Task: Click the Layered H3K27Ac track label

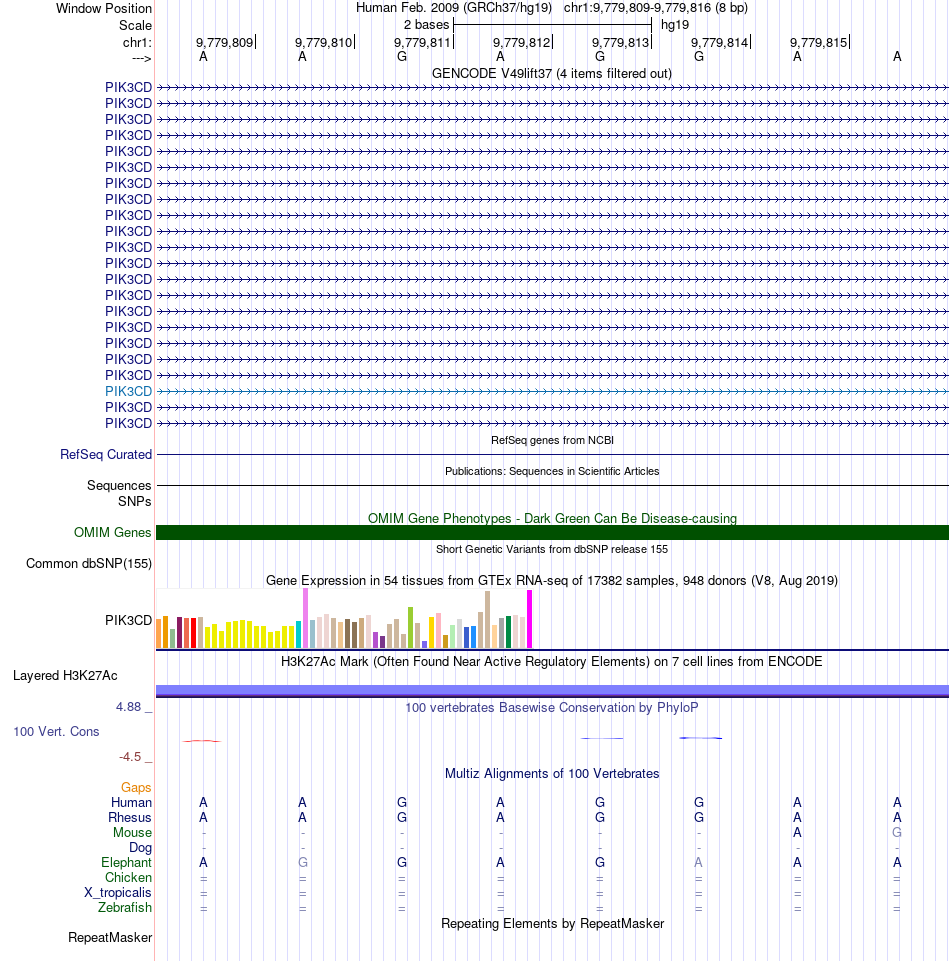Action: tap(65, 675)
